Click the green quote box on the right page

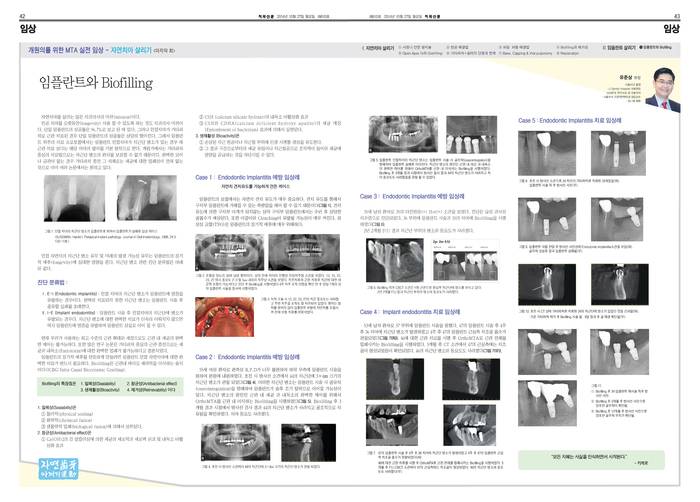pos(591,460)
